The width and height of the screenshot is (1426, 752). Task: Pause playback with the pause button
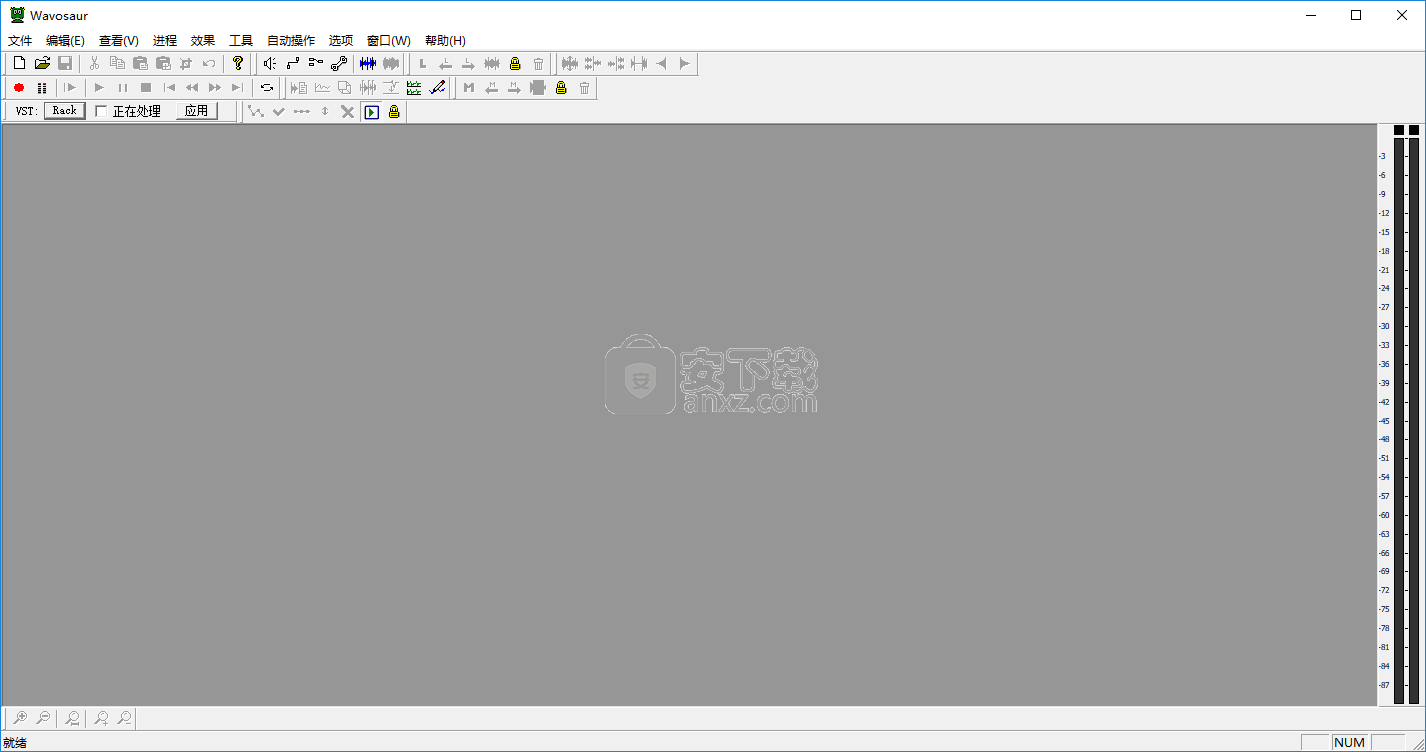(x=122, y=88)
